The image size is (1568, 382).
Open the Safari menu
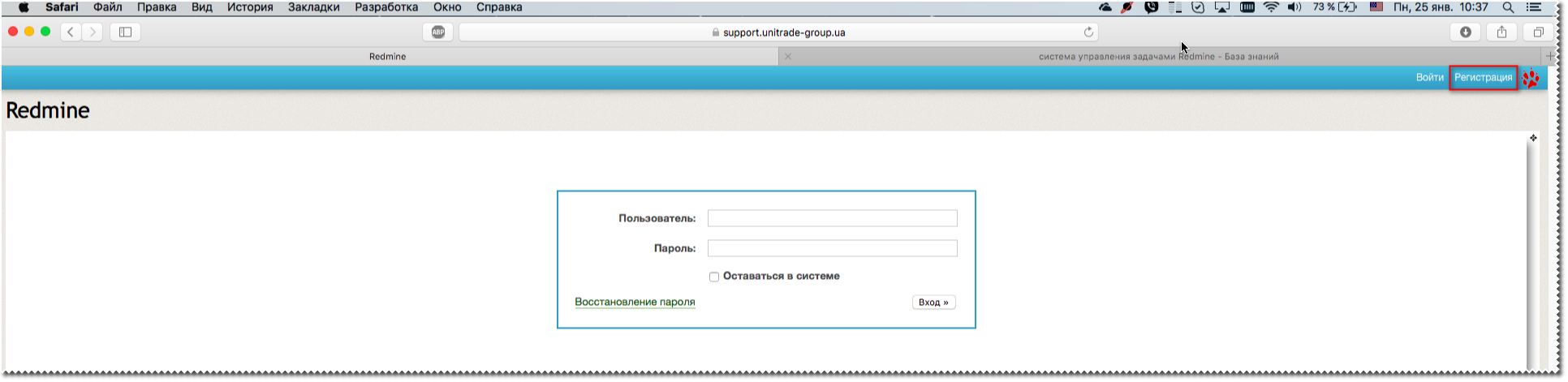pos(62,7)
